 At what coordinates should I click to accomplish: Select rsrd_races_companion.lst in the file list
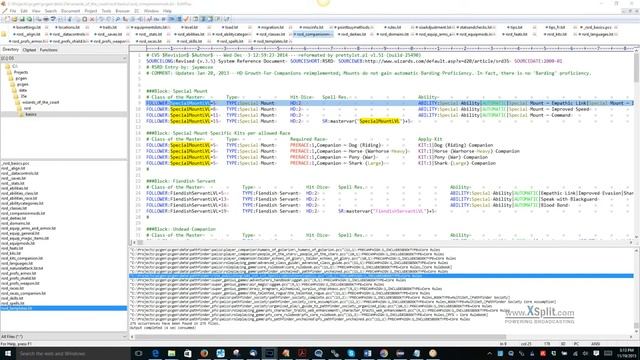click(x=23, y=293)
